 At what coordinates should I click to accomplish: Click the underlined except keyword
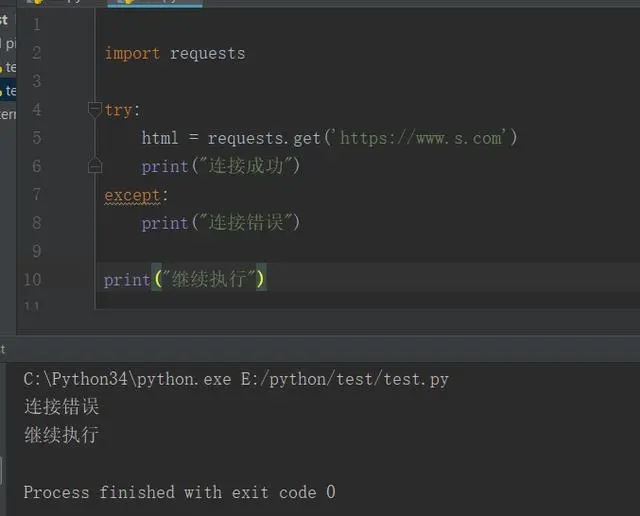coord(132,196)
